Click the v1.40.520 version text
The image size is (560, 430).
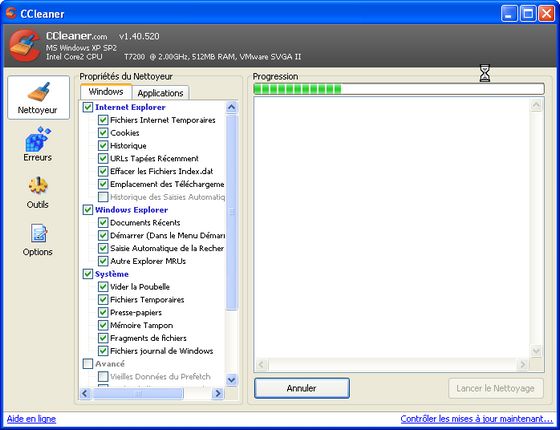pos(139,36)
